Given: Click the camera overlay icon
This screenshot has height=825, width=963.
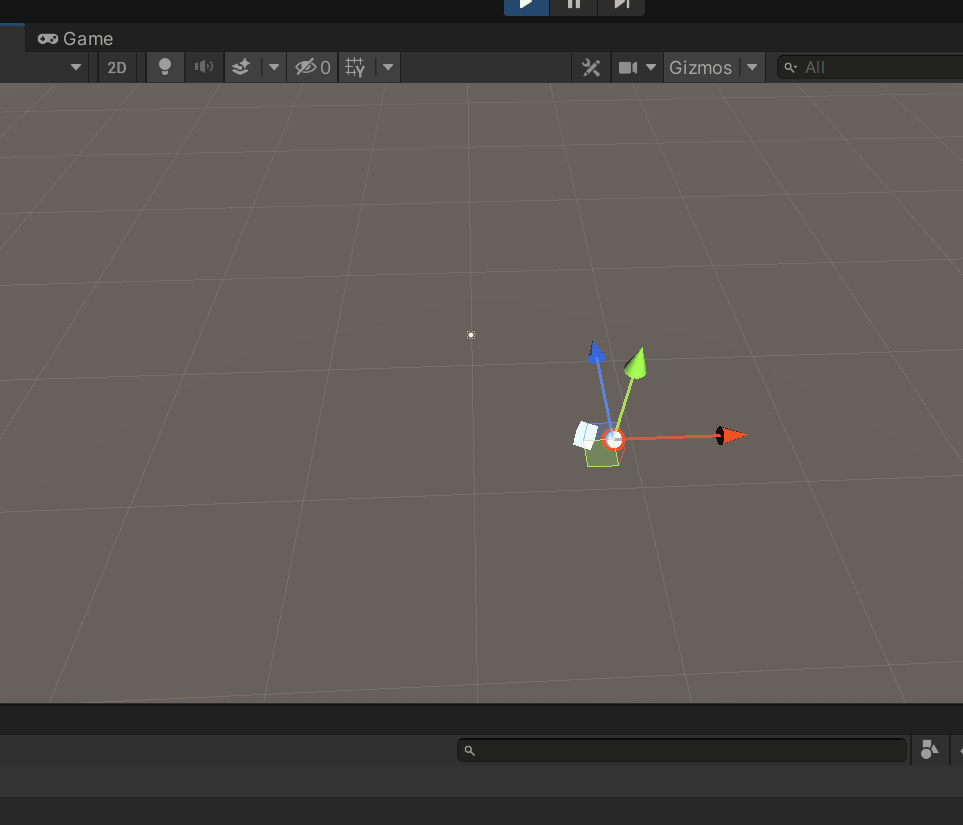Looking at the screenshot, I should tap(630, 67).
